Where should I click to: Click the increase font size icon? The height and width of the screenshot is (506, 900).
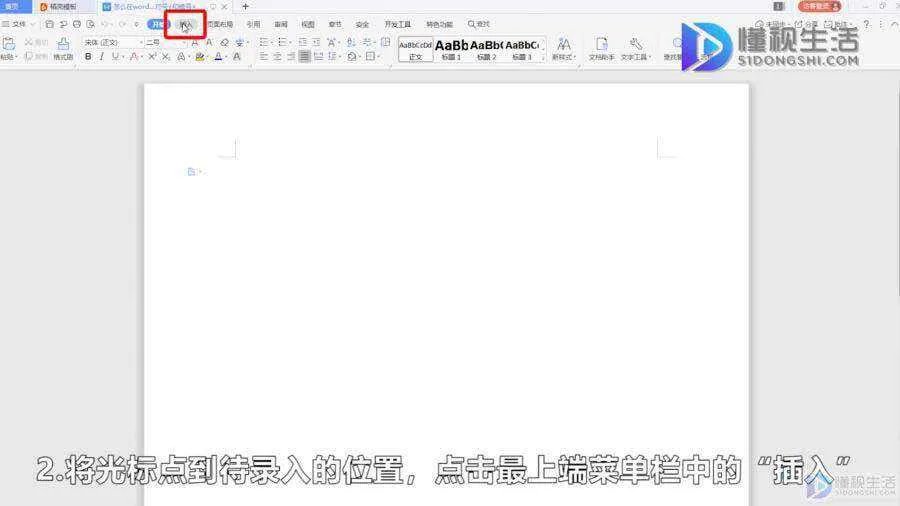[195, 42]
